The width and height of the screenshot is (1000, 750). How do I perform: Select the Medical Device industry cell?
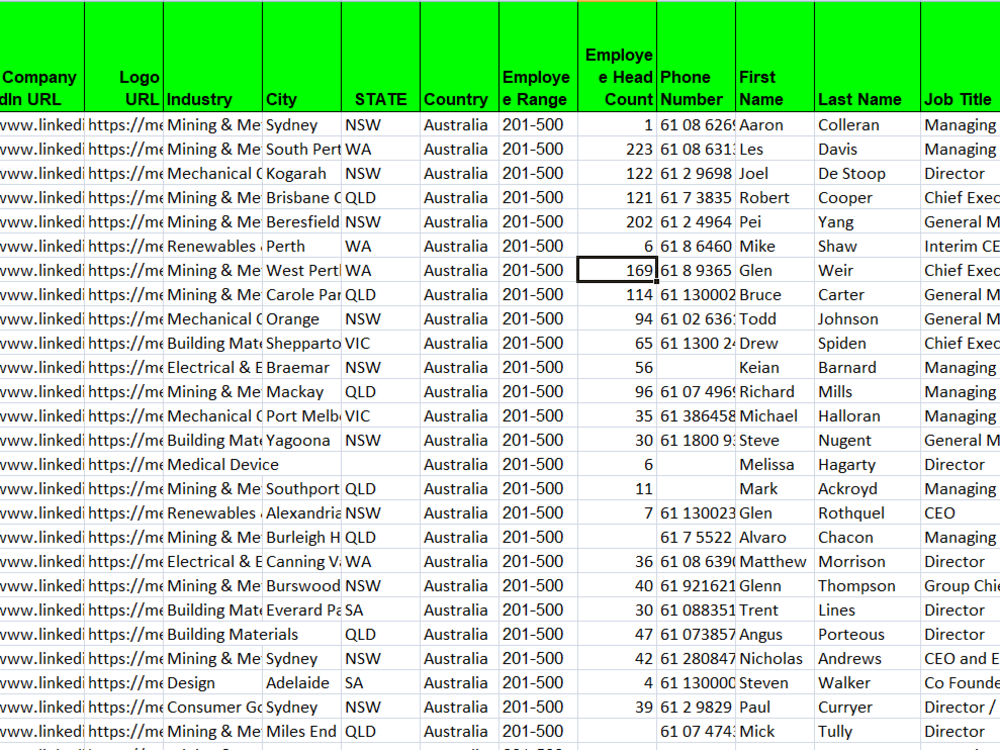click(x=212, y=464)
